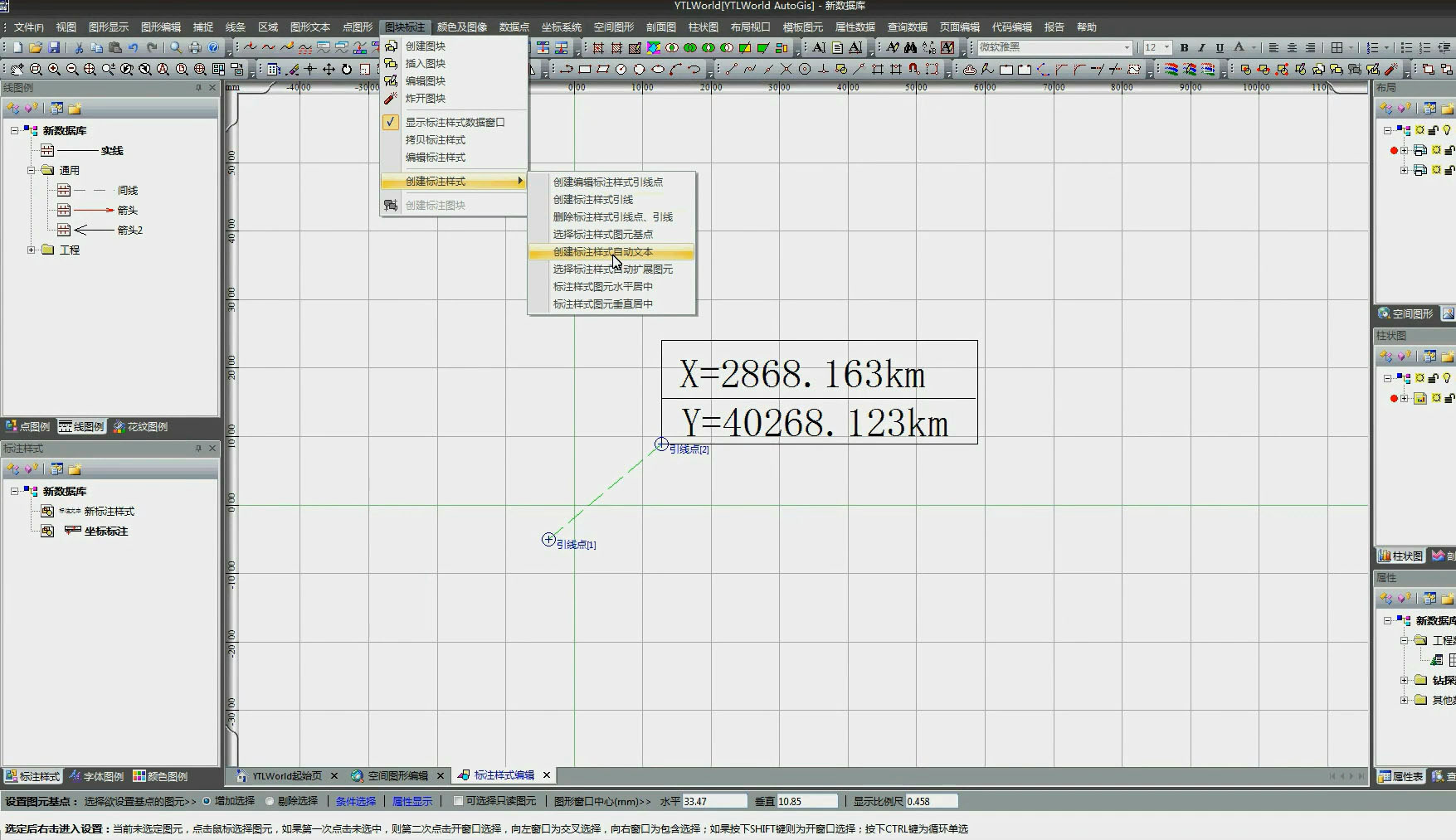Image resolution: width=1456 pixels, height=840 pixels.
Task: Collapse 新数据库 node in 线图例 tree
Action: click(14, 130)
